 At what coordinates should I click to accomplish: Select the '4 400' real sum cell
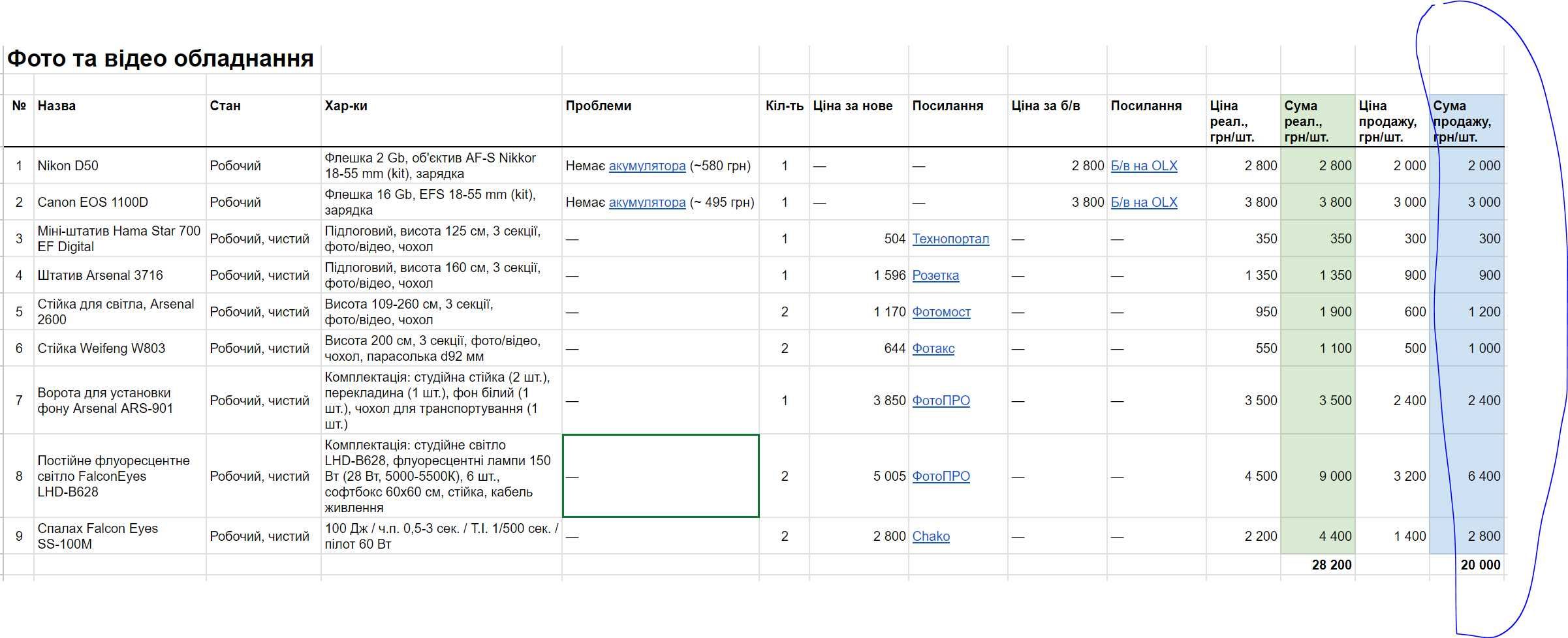[1318, 536]
